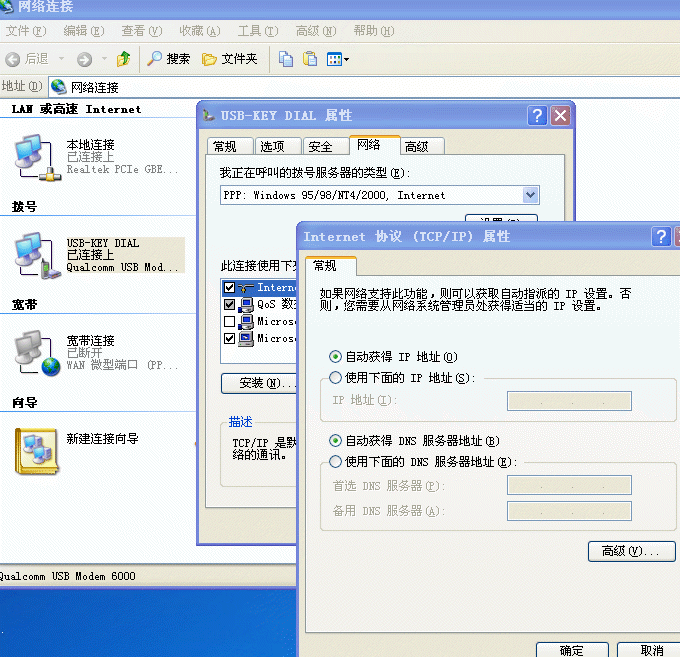Open the Views toolbar button
This screenshot has width=680, height=657.
(x=337, y=59)
